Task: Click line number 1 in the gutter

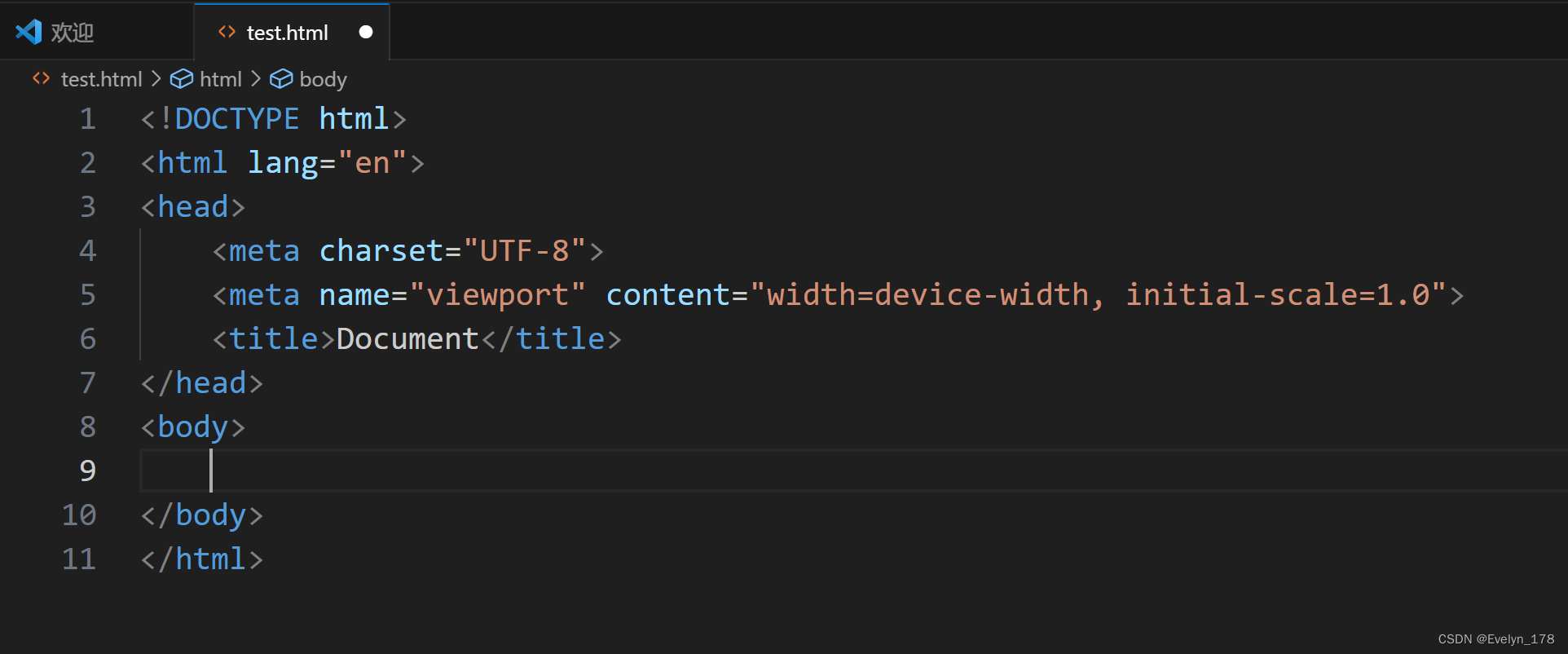Action: 87,118
